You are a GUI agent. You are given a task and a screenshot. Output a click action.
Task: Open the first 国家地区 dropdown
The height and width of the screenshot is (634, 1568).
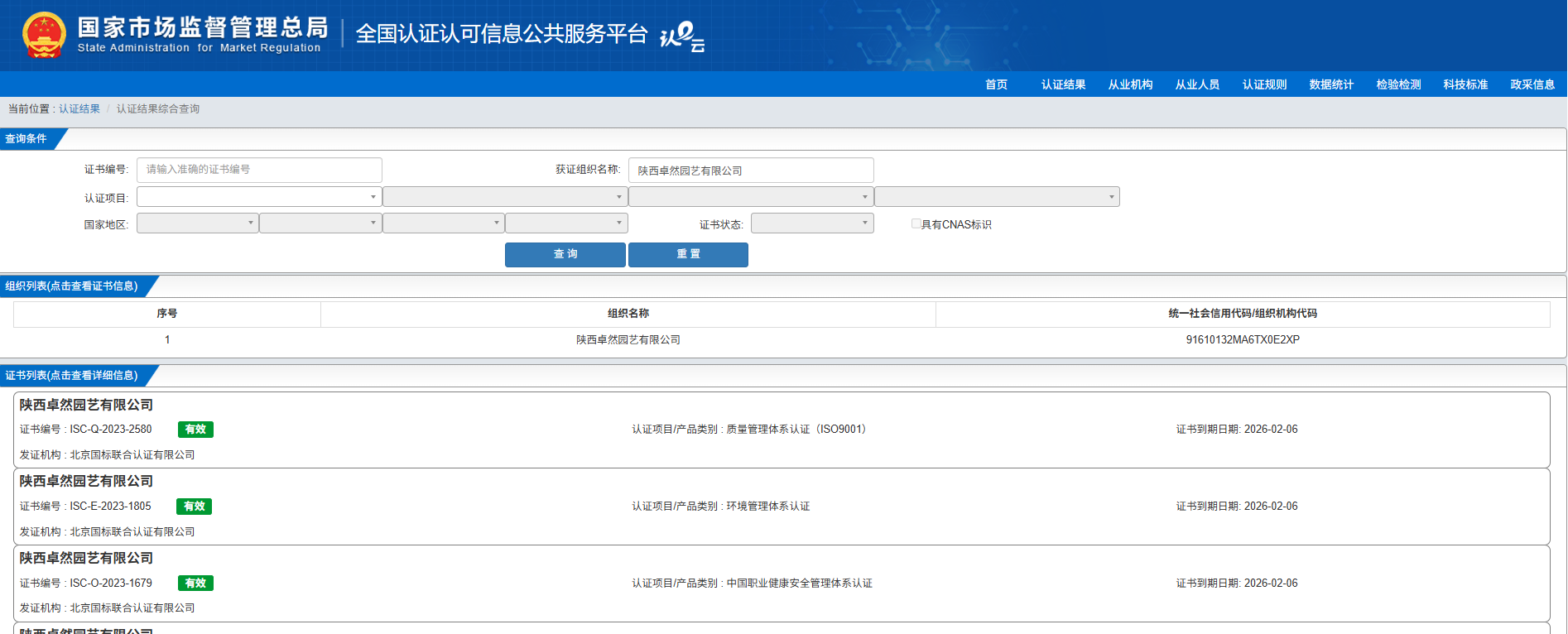(197, 223)
